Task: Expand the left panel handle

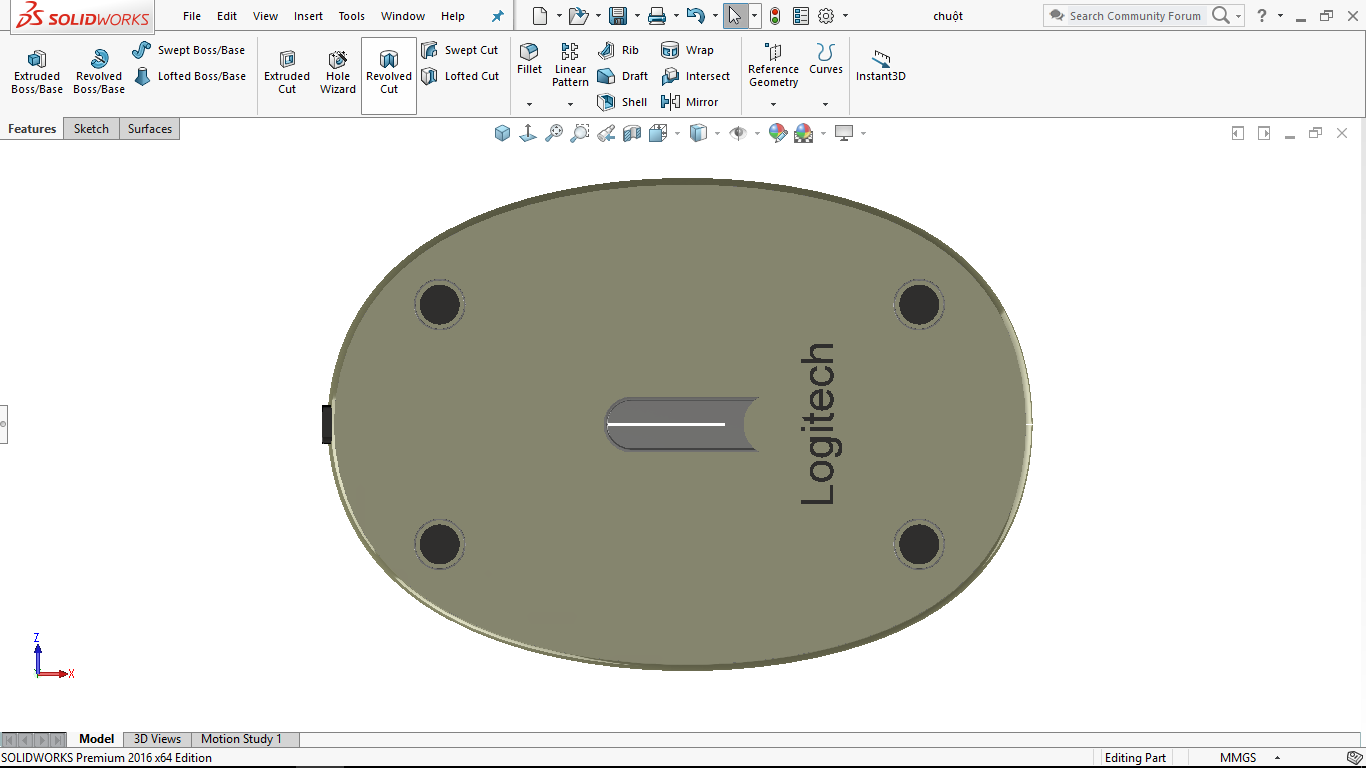Action: point(3,424)
